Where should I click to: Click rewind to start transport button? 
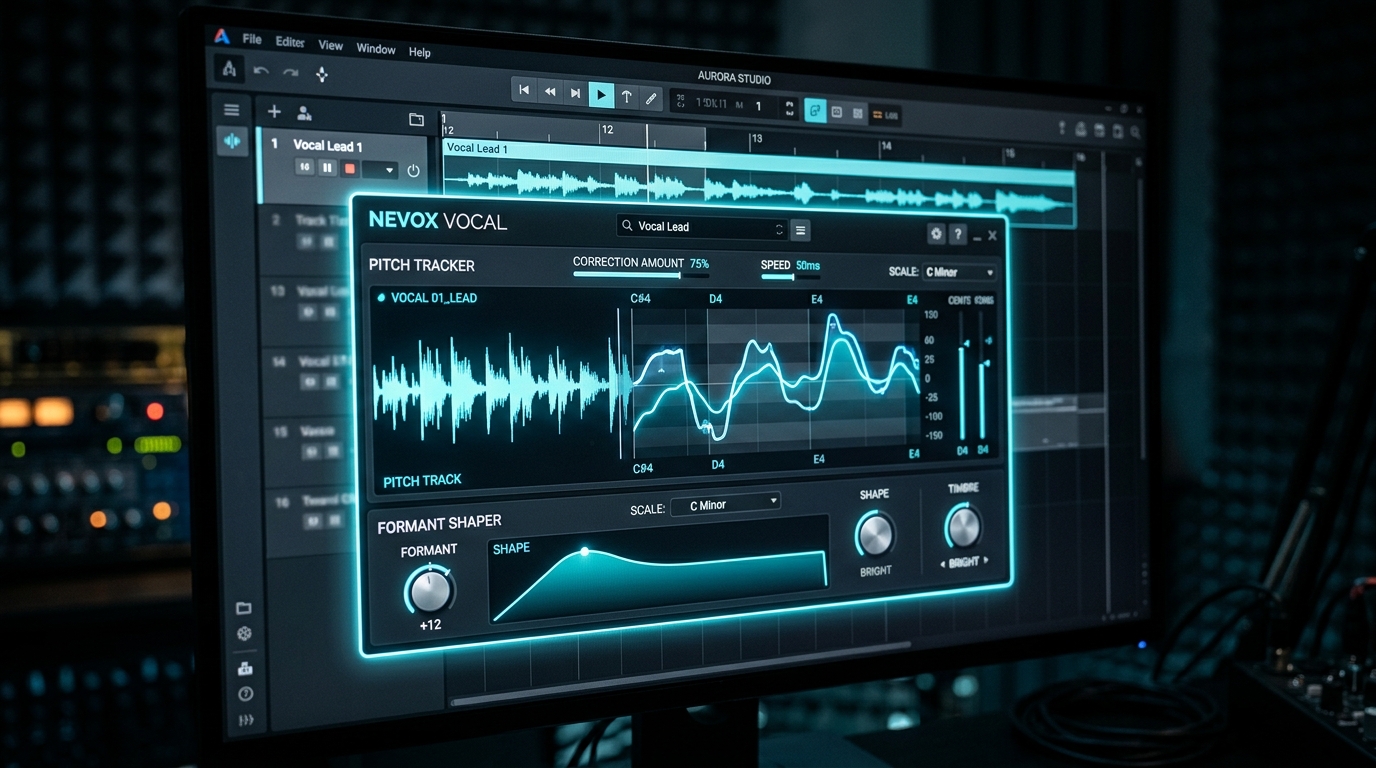coord(524,90)
